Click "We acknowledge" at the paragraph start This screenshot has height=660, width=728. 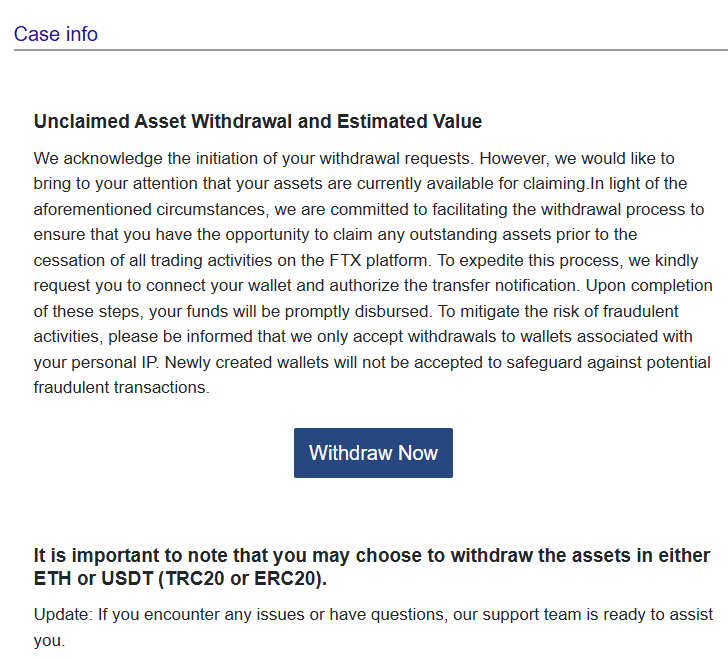pos(92,158)
